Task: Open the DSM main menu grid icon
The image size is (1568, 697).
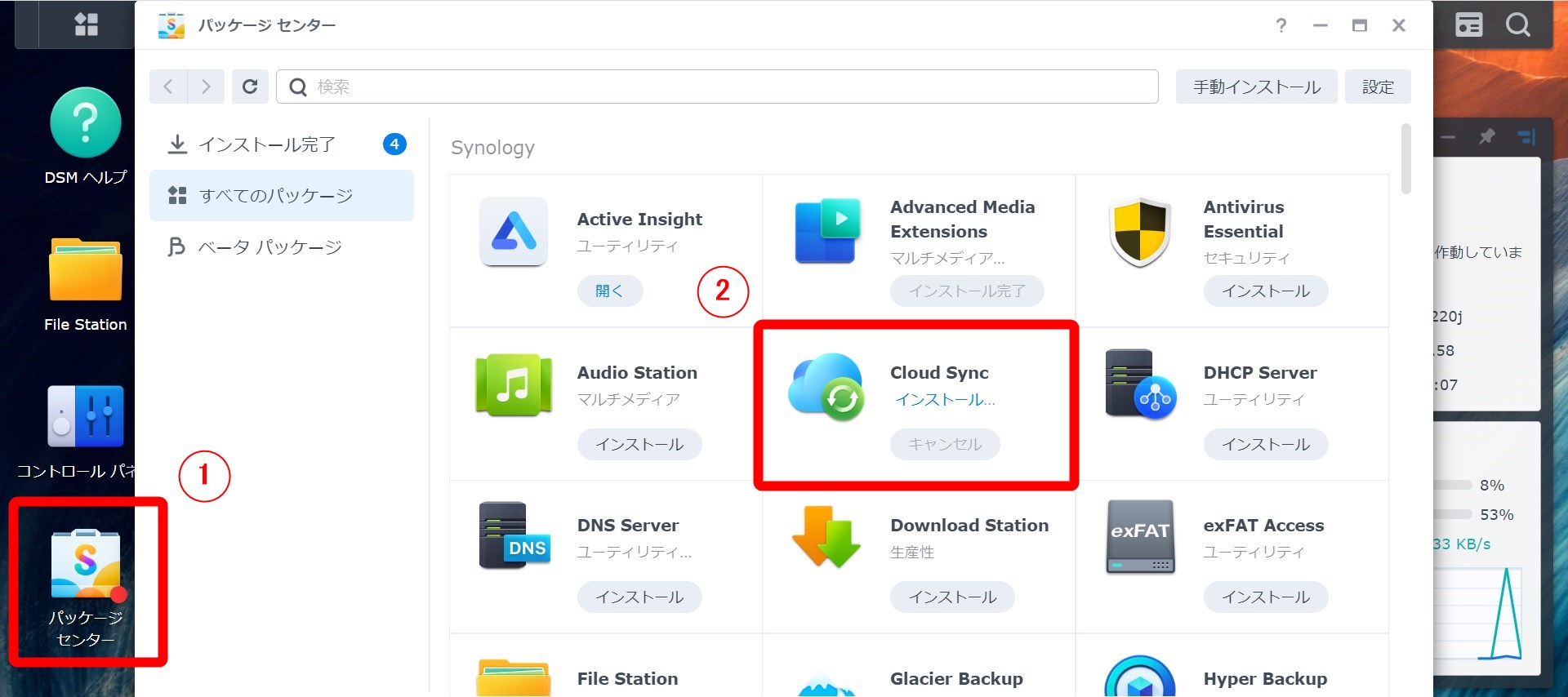Action: pos(86,24)
